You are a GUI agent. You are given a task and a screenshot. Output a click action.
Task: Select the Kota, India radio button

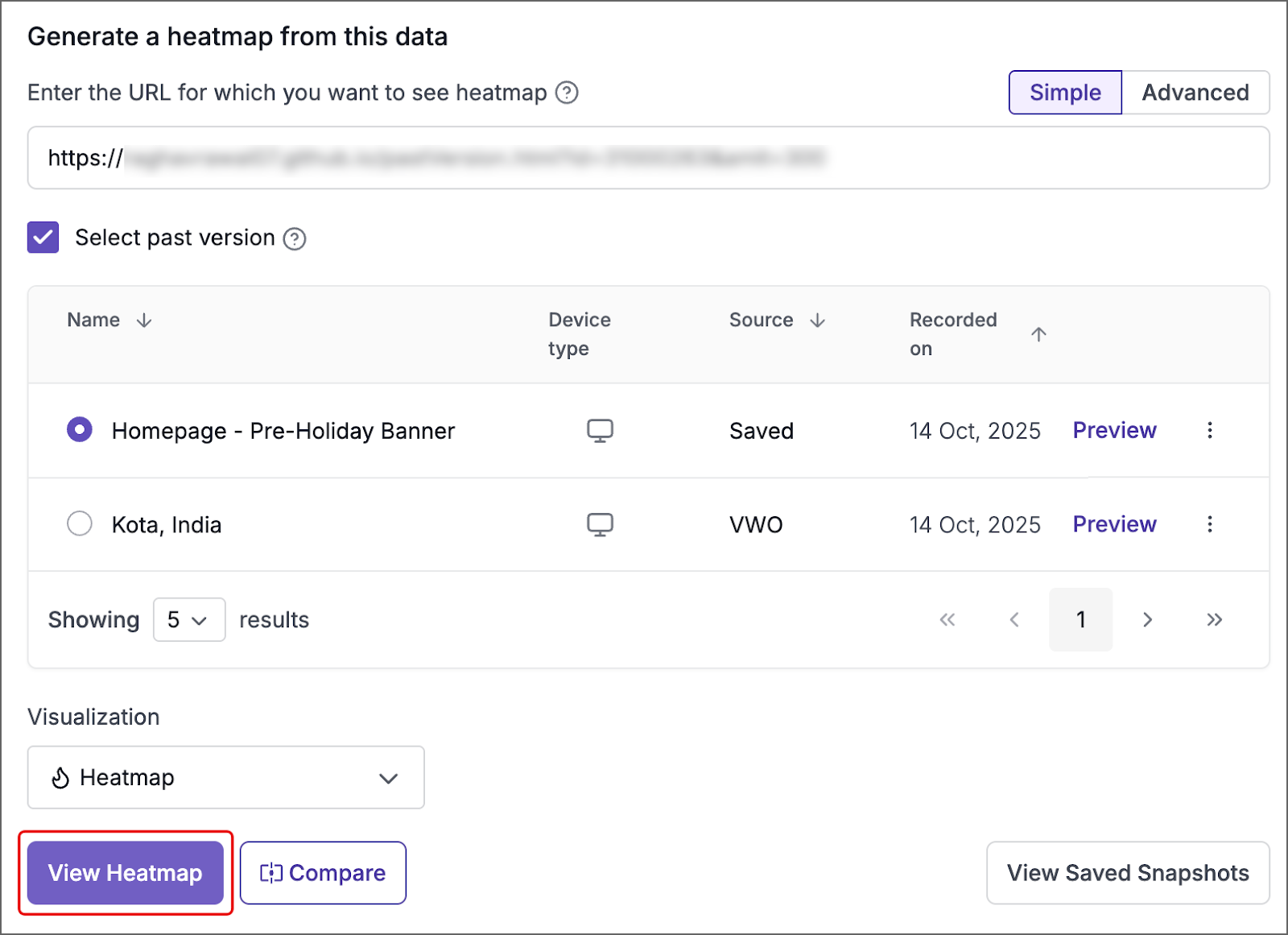(80, 524)
